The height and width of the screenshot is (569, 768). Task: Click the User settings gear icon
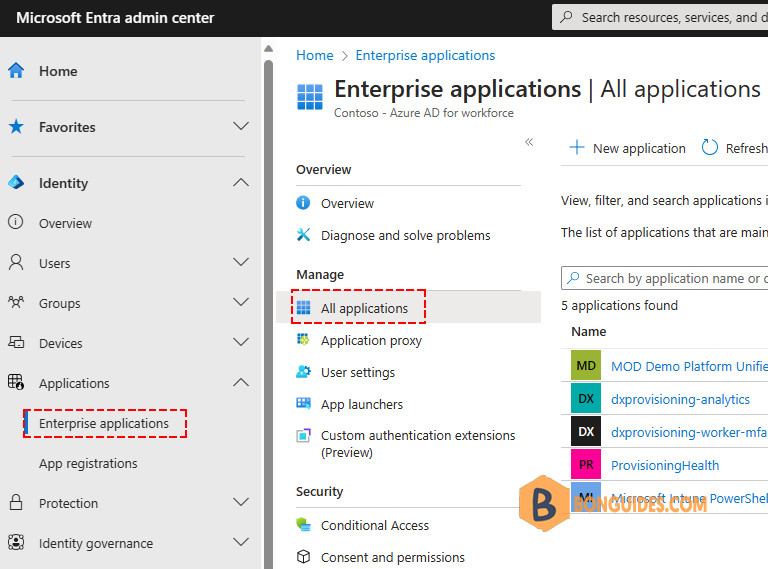[303, 372]
